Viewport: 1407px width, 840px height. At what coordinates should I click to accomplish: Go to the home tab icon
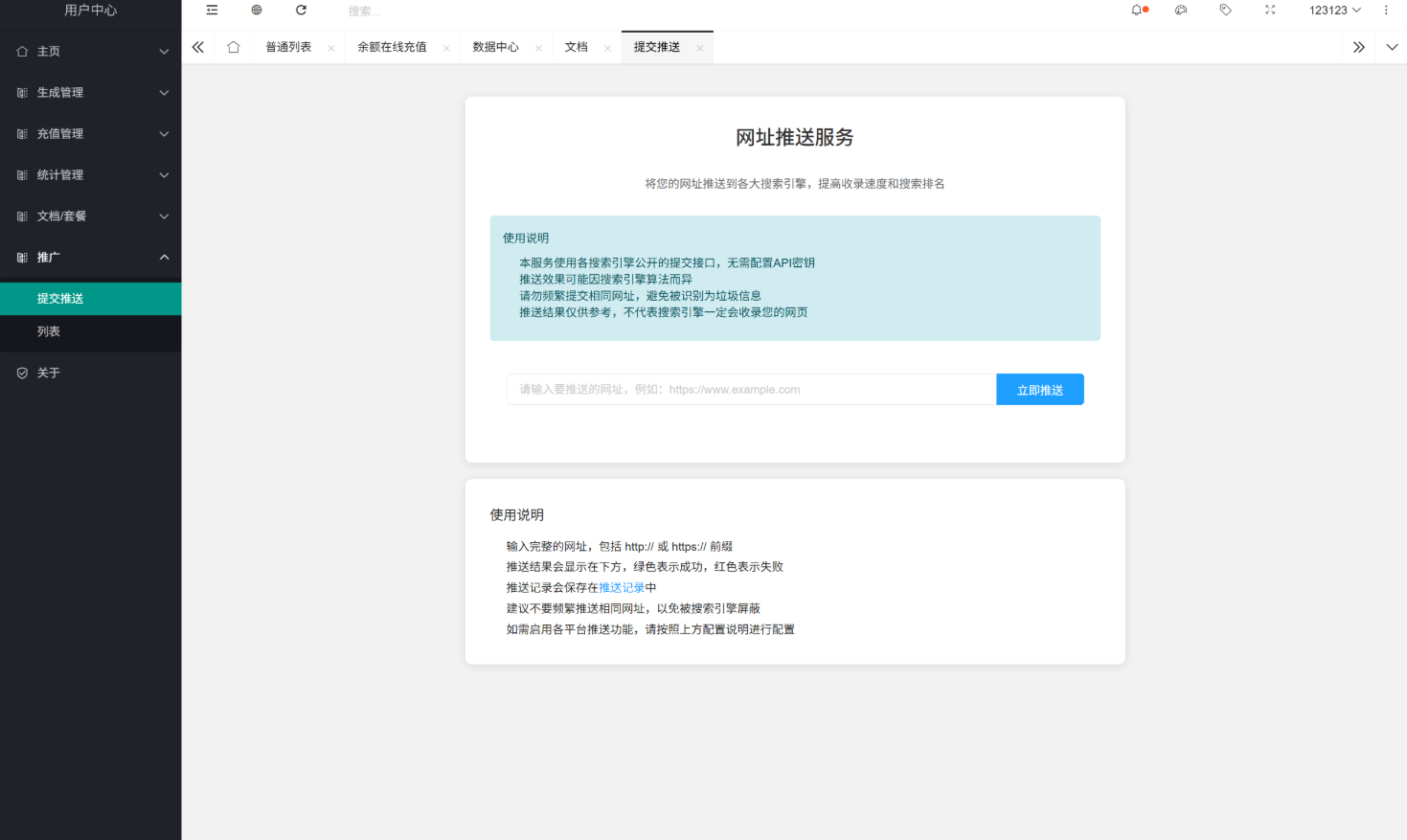coord(233,47)
